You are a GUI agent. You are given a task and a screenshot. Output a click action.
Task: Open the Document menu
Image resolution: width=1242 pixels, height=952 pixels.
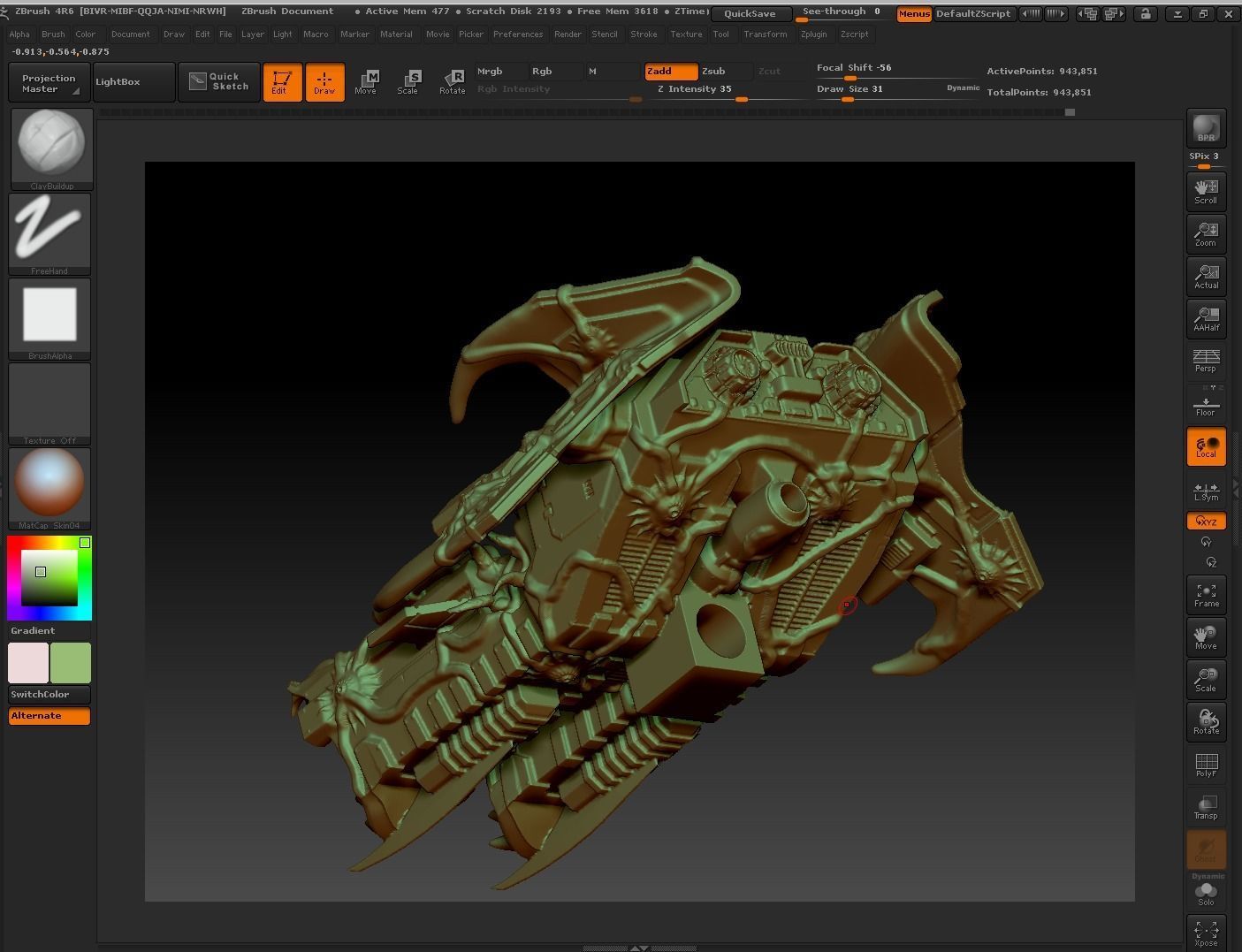pos(130,34)
